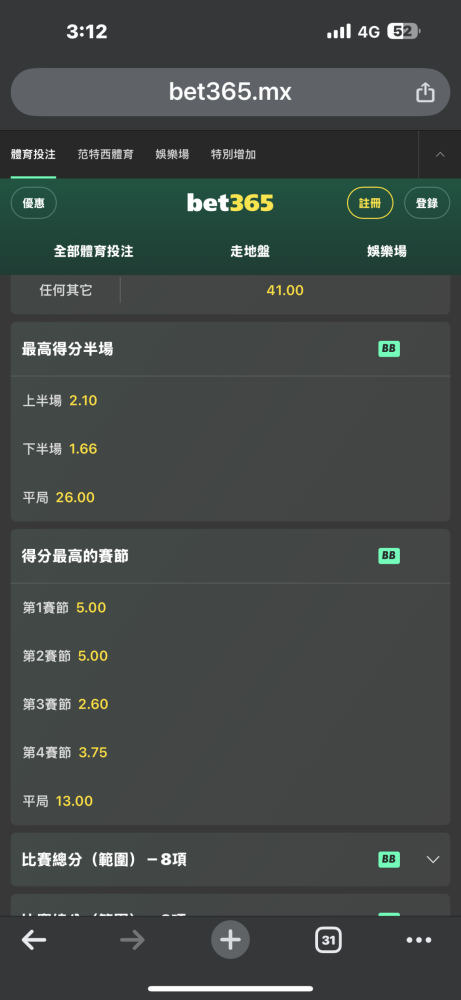Tap the BB badge beside 得分最高的賽節
461x1000 pixels.
pos(389,555)
